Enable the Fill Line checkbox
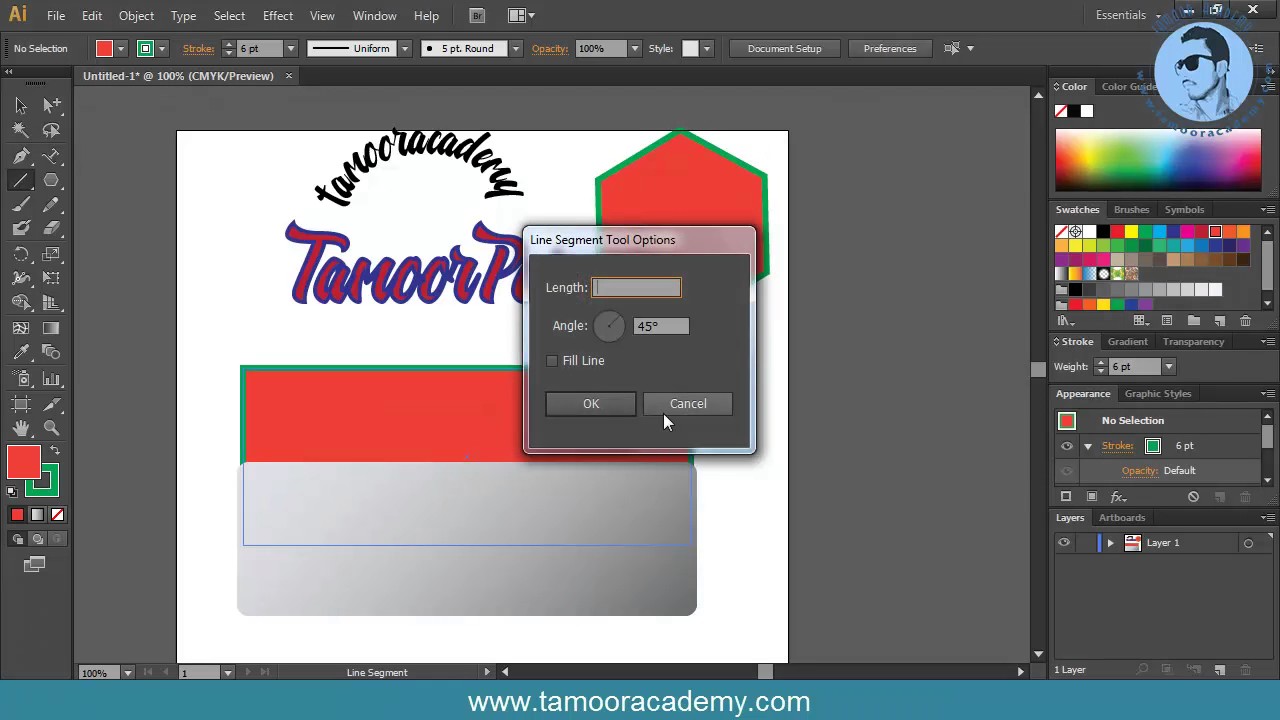 pyautogui.click(x=552, y=361)
